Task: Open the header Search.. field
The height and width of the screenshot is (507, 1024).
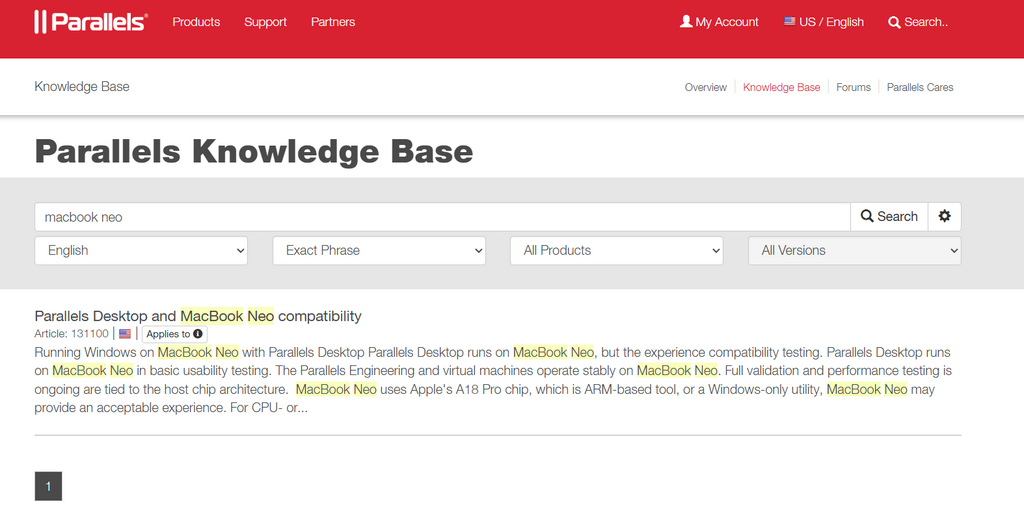Action: (918, 22)
